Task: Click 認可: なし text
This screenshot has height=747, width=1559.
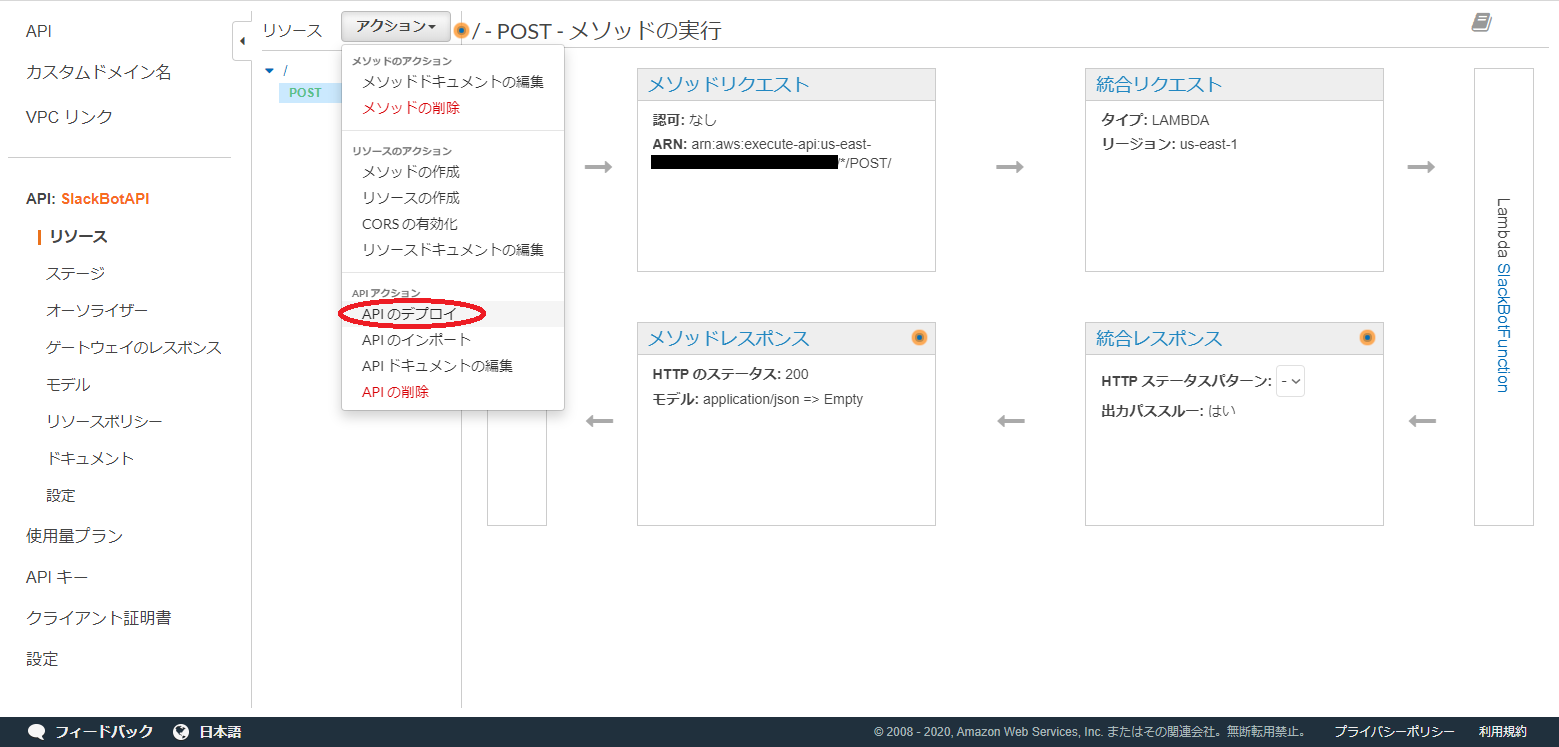Action: coord(685,120)
